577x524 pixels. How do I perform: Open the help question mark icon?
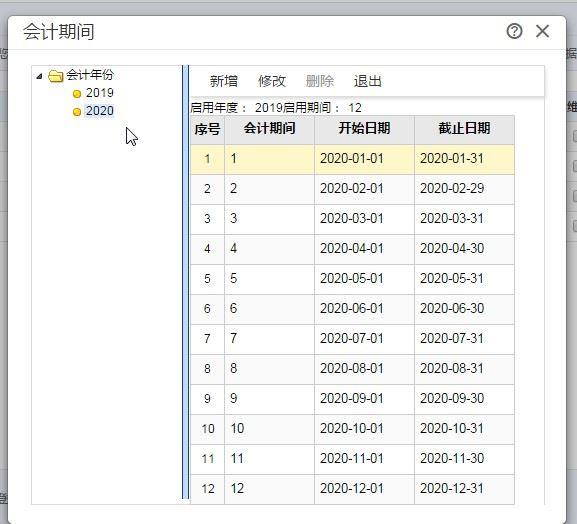tap(514, 31)
